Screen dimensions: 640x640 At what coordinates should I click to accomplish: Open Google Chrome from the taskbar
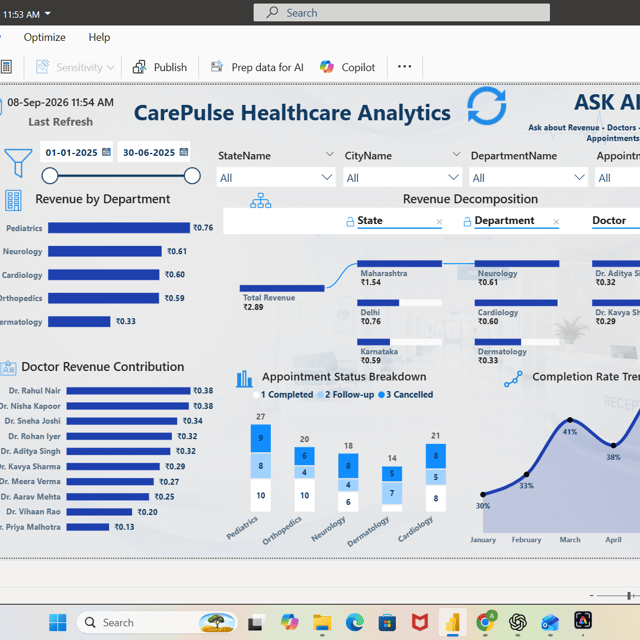485,622
